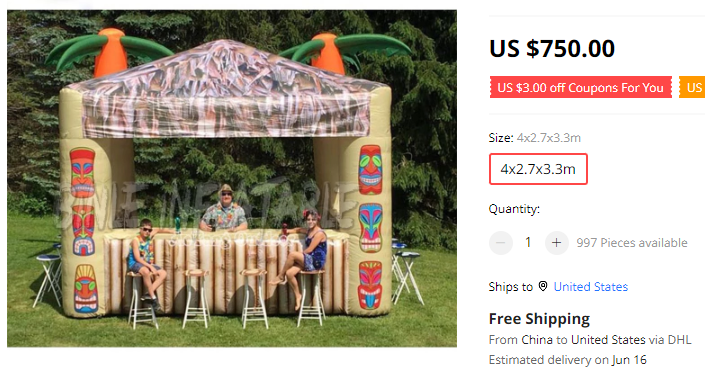Click the location pin icon beside Ships to
Viewport: 705px width, 374px height.
[543, 286]
